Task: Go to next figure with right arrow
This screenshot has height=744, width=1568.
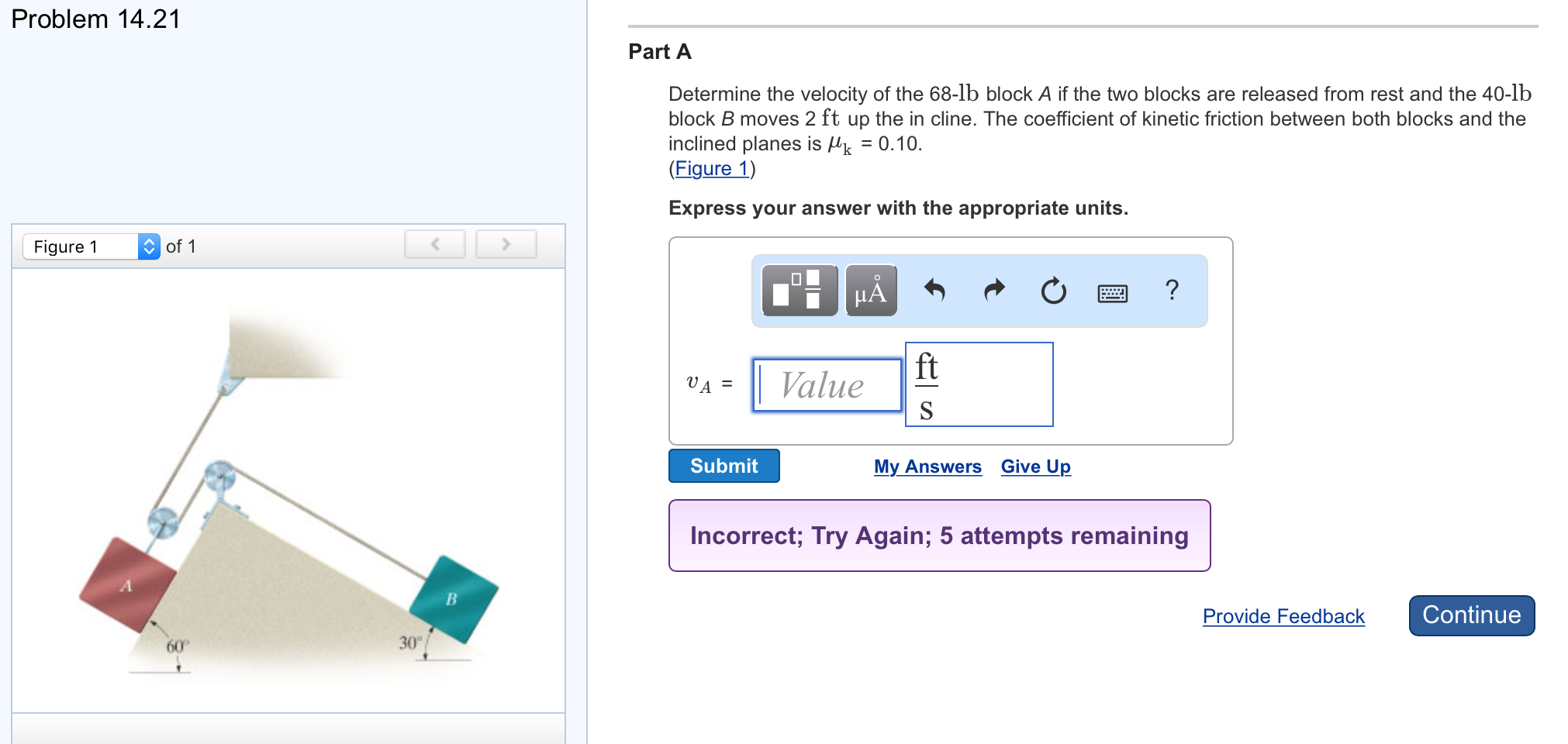Action: coord(506,243)
